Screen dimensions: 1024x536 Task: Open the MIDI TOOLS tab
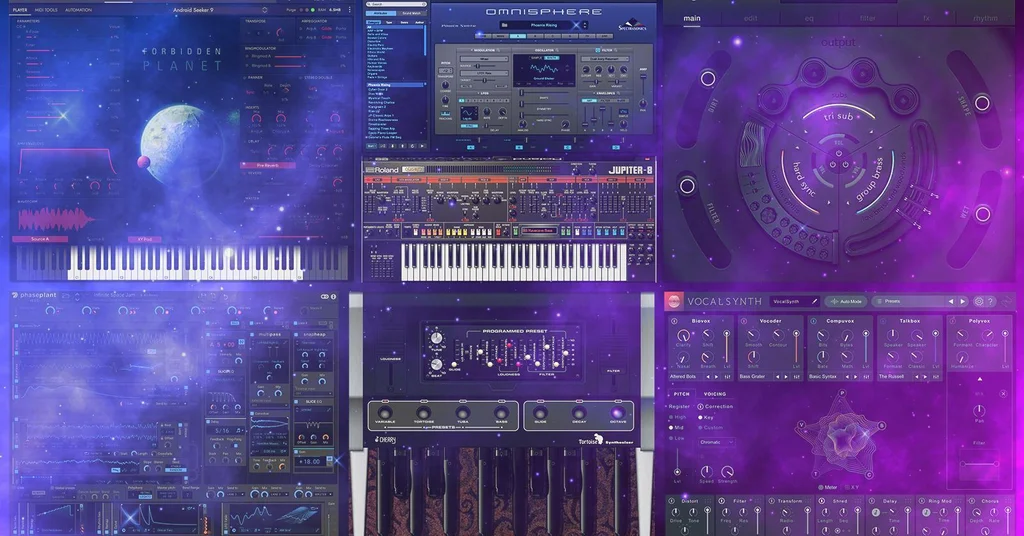click(46, 10)
